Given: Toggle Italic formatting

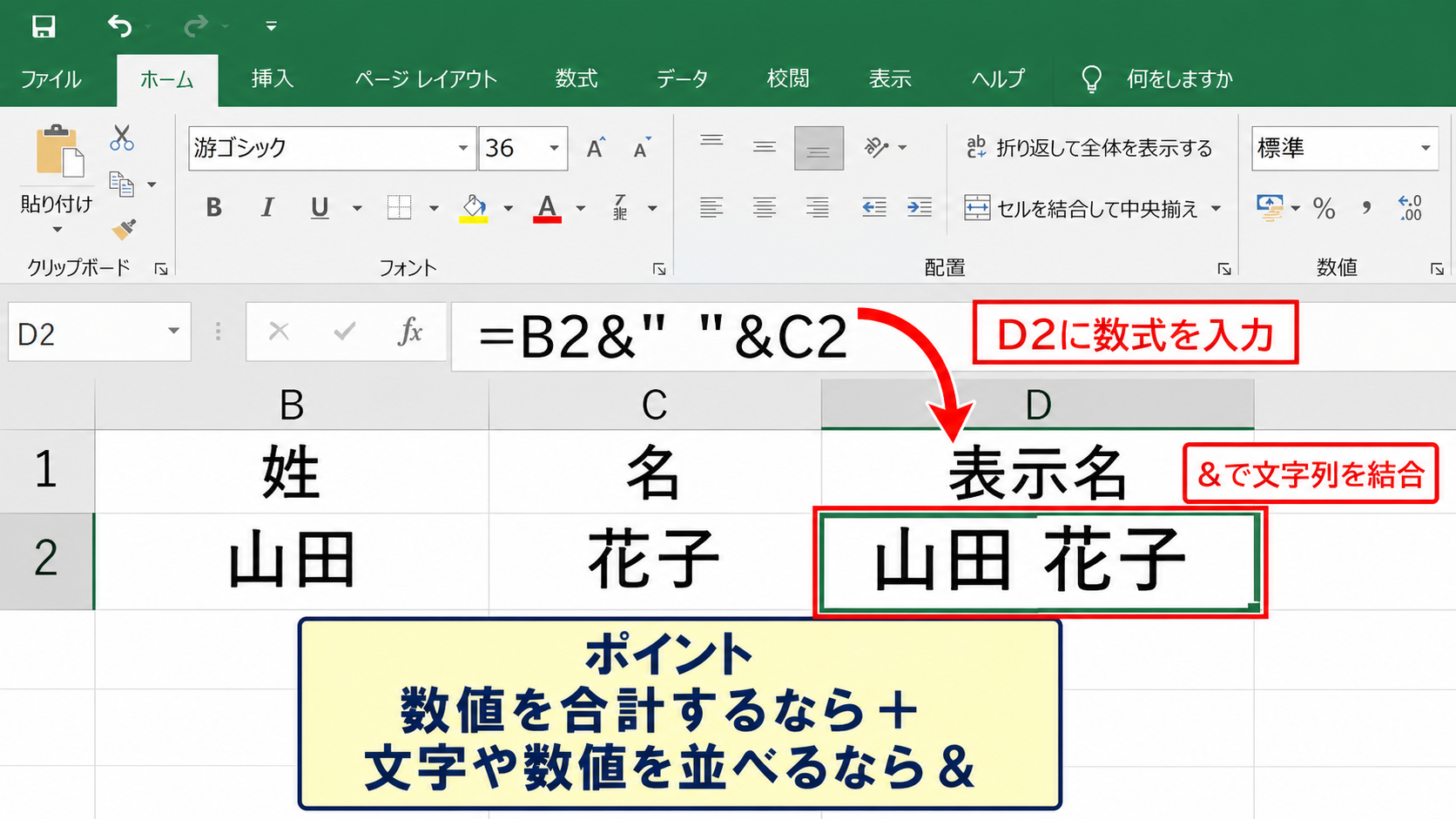Looking at the screenshot, I should pos(267,208).
